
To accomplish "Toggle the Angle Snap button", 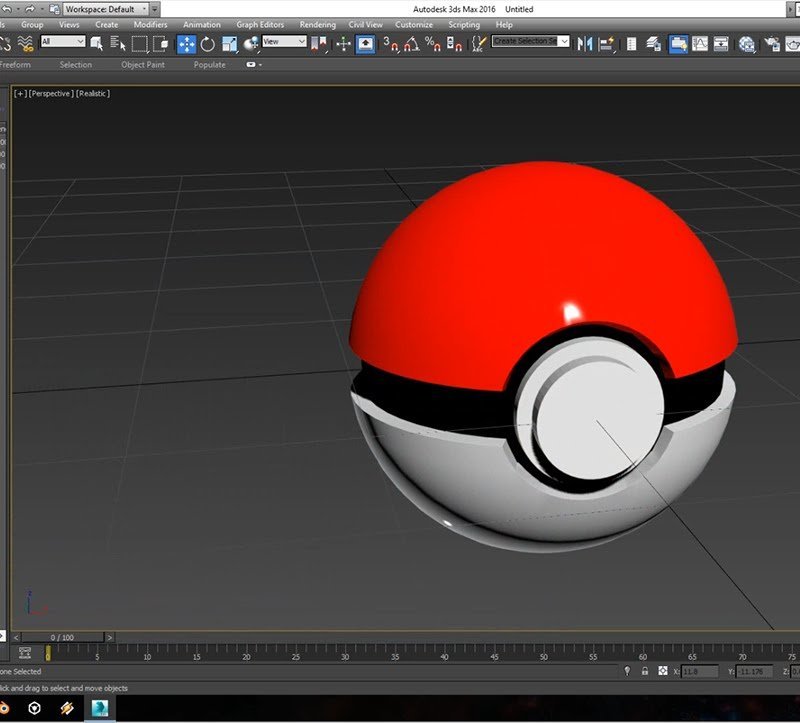I will tap(412, 43).
